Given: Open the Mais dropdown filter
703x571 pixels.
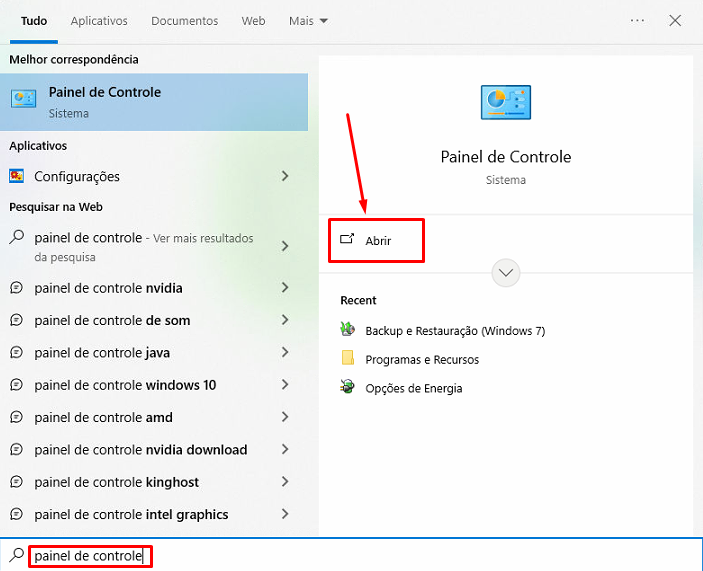Looking at the screenshot, I should (x=308, y=21).
